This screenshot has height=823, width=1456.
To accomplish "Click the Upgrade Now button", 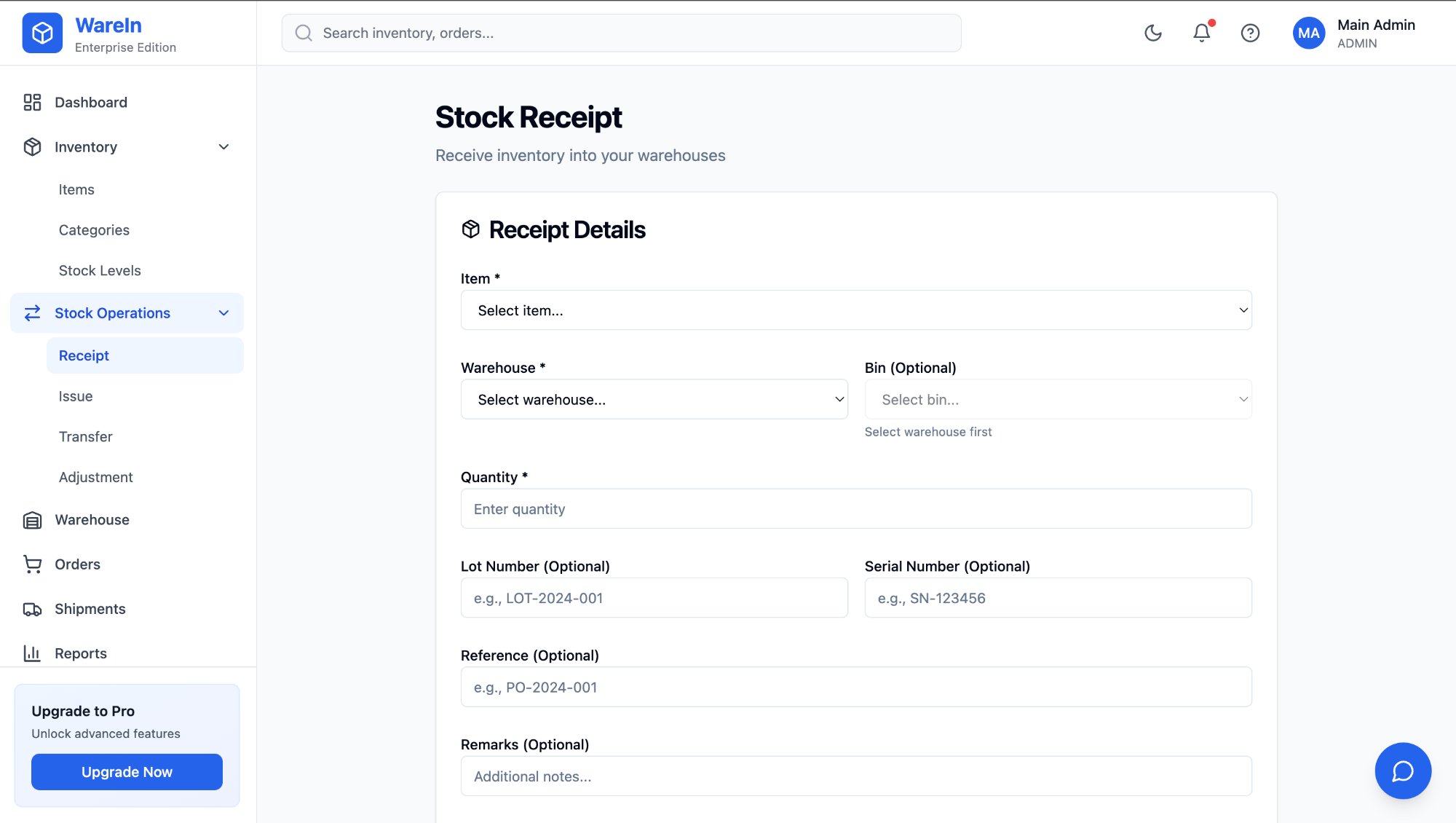I will point(127,772).
